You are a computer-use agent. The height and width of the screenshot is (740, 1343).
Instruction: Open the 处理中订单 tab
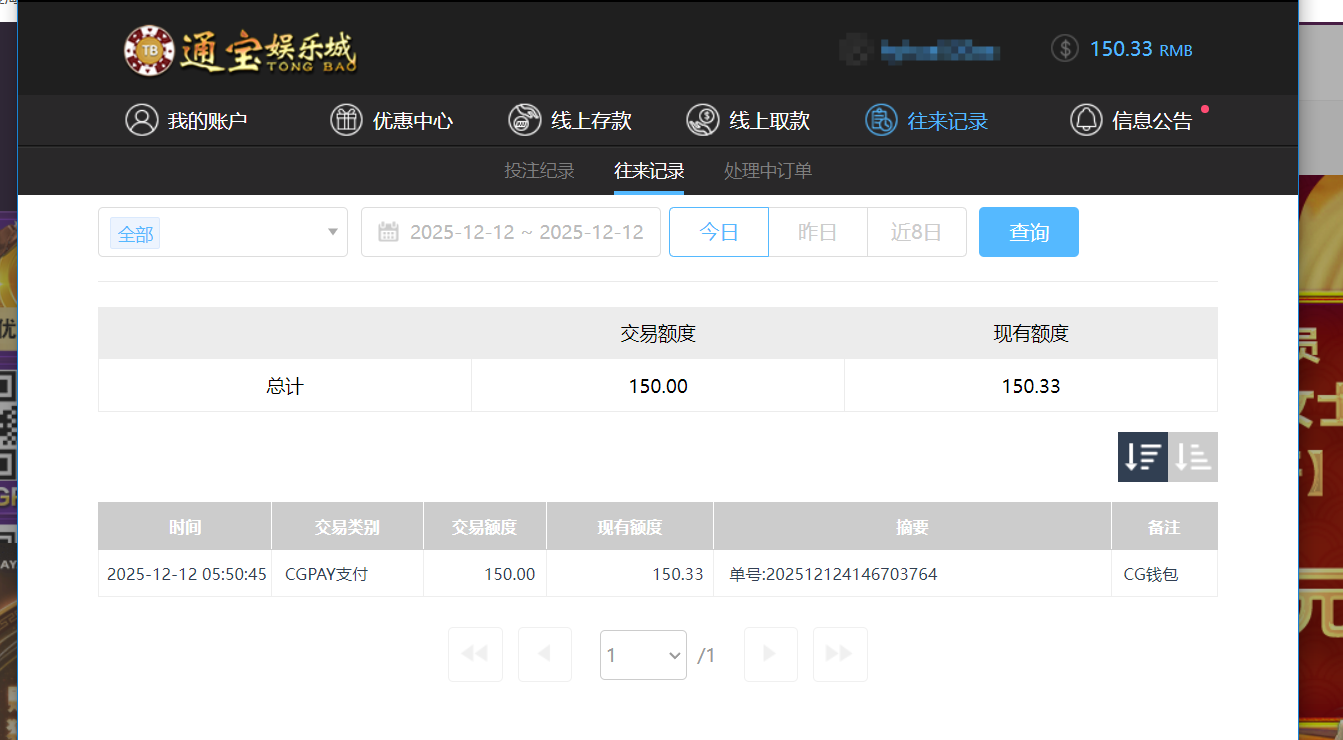(769, 170)
